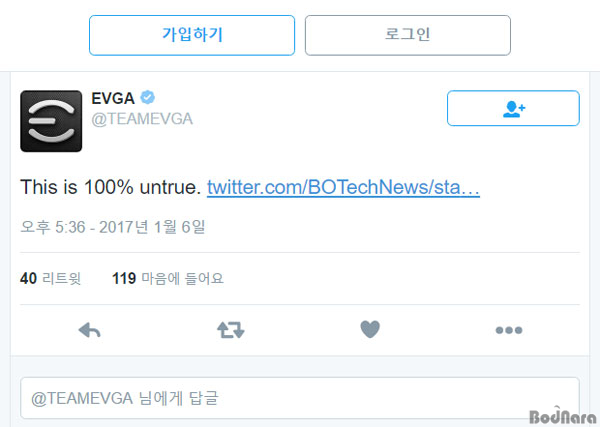Click the 오후 5:36 - 2017년 1월 6일 timestamp

coord(113,227)
